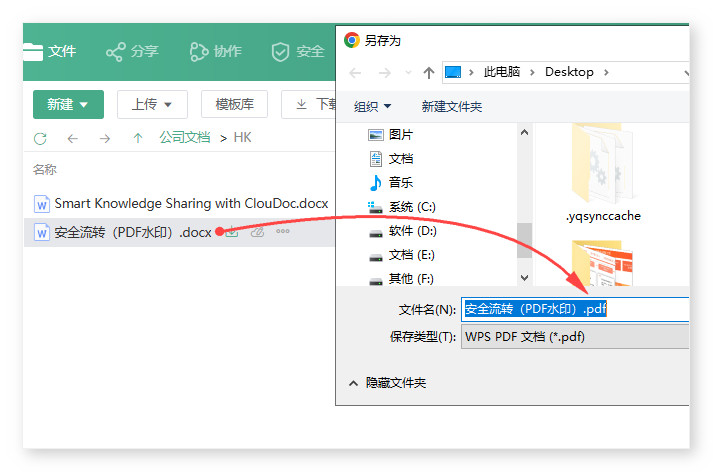Click the Word icon of 安全流转 file
Viewport: 713px width, 472px height.
pos(42,232)
